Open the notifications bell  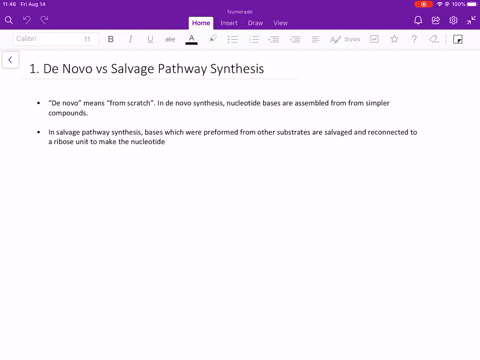pyautogui.click(x=418, y=20)
